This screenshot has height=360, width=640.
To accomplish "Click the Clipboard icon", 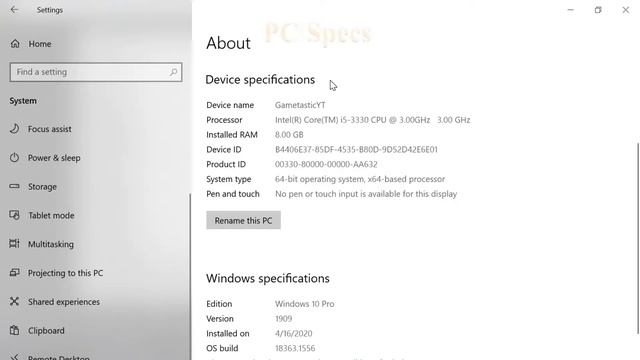I will pos(14,330).
